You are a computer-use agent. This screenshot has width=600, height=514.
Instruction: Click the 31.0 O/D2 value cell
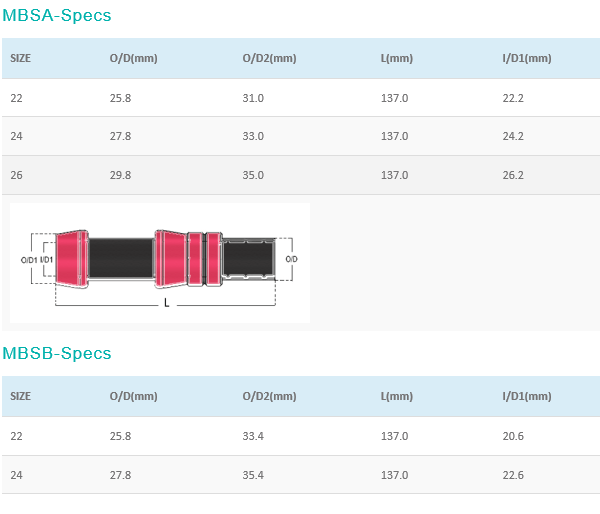pyautogui.click(x=253, y=98)
